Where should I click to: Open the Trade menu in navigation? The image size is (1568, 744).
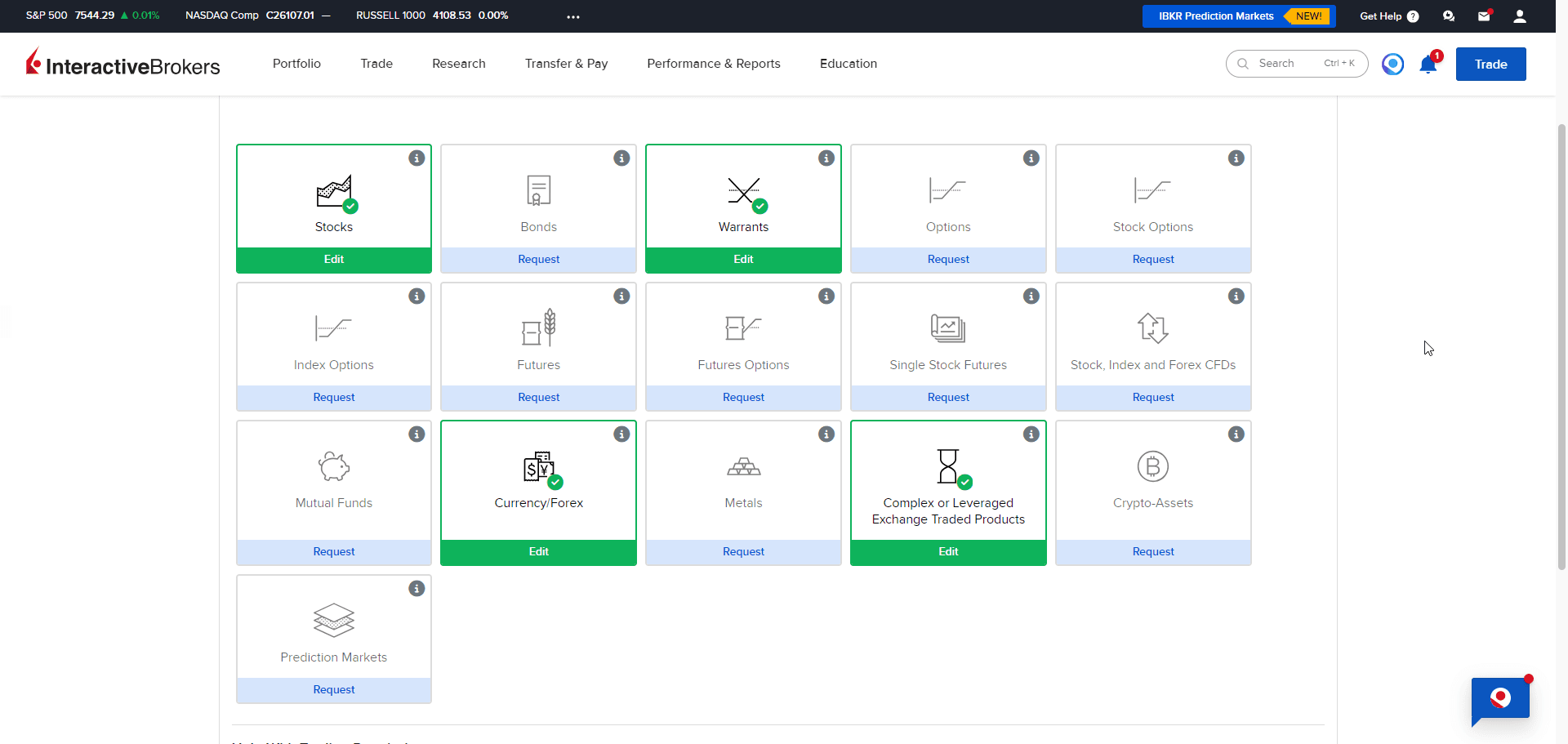coord(376,64)
